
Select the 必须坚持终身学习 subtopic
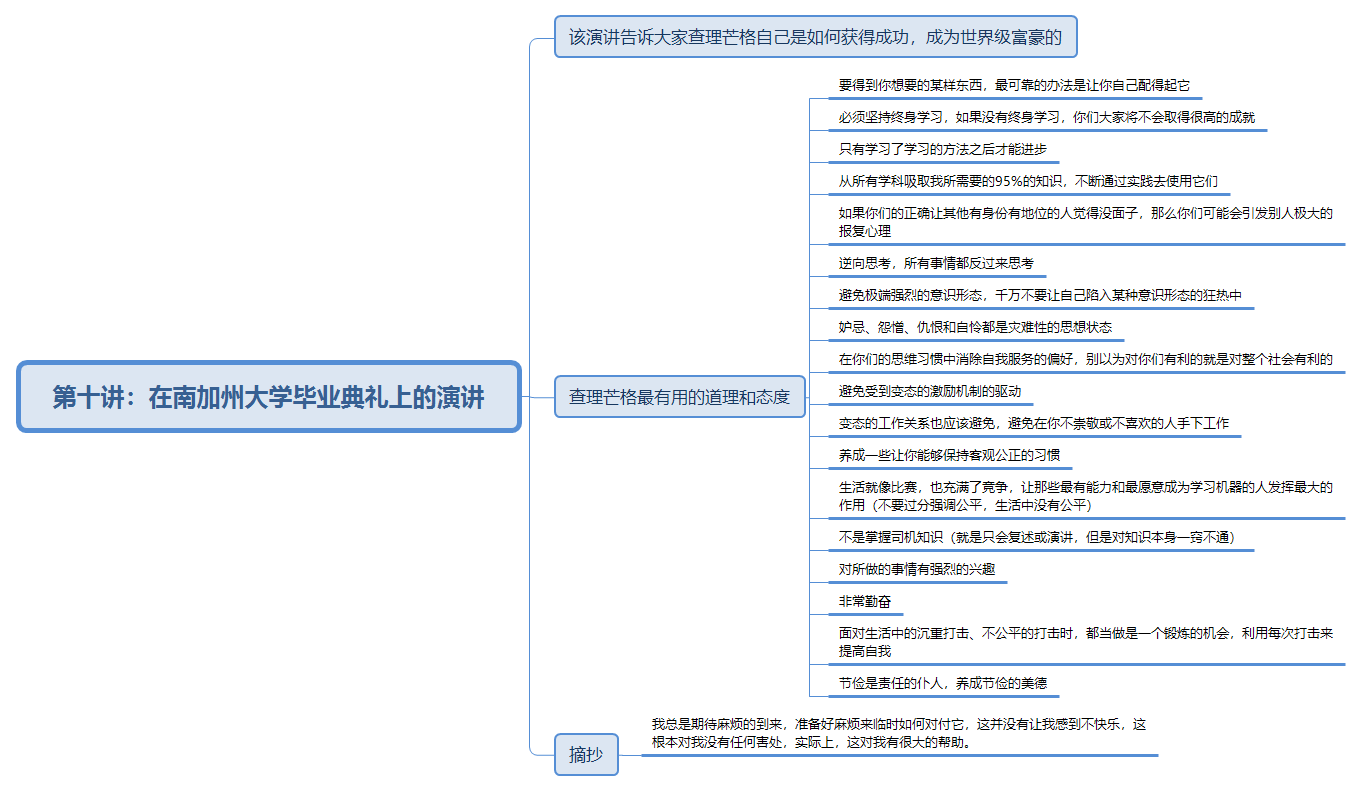(1046, 117)
